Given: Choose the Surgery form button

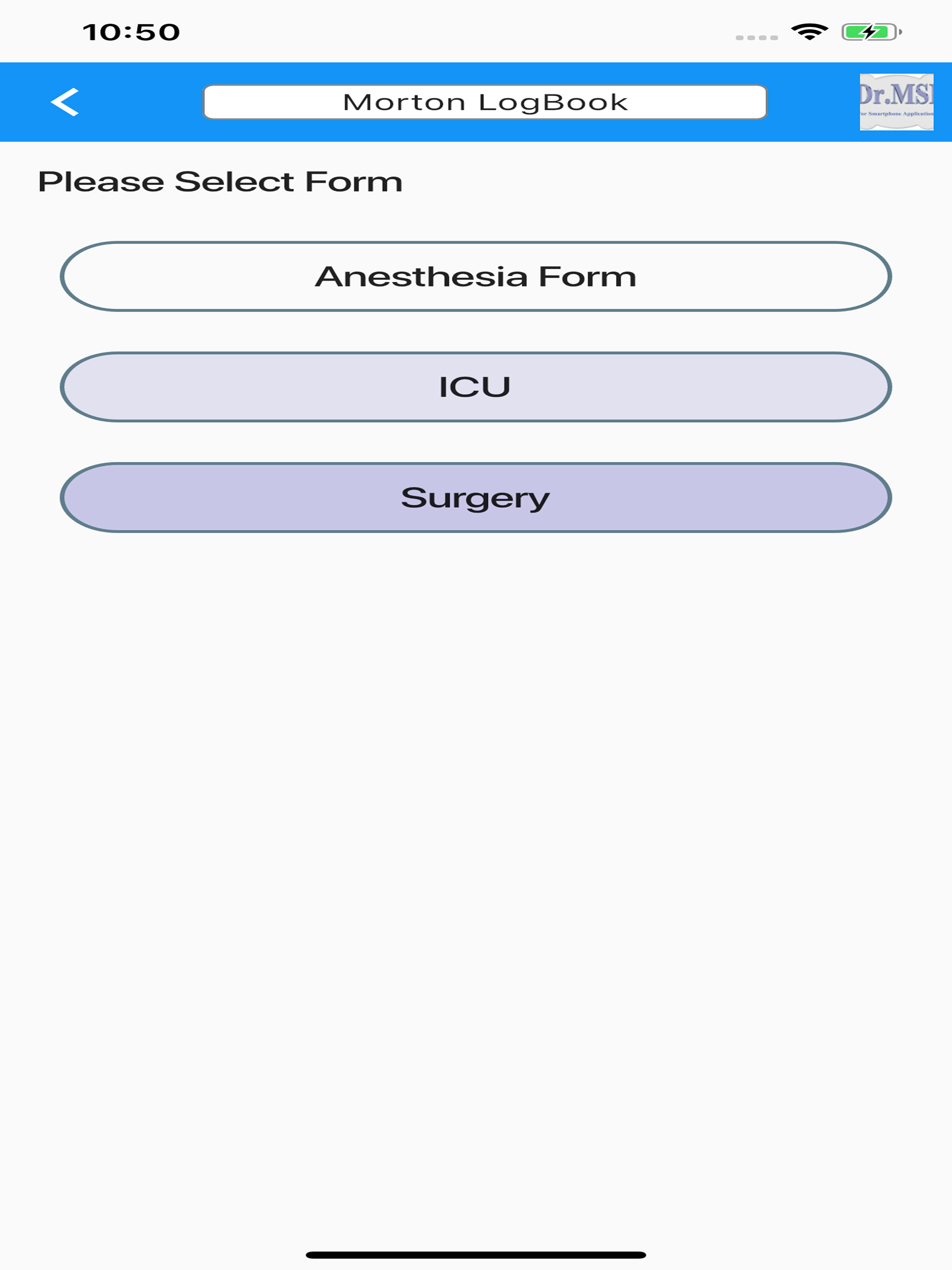Looking at the screenshot, I should coord(476,498).
